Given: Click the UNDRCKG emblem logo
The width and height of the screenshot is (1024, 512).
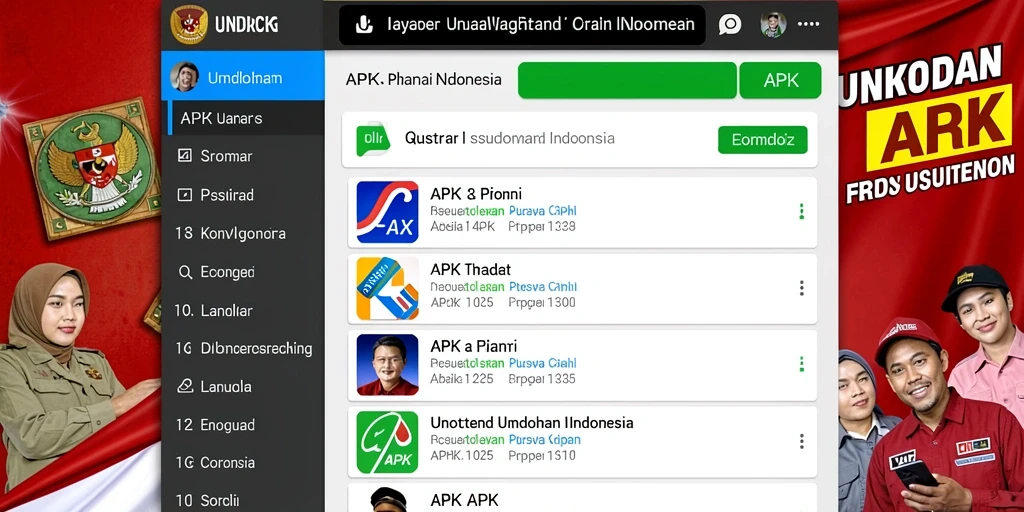Looking at the screenshot, I should [x=189, y=25].
